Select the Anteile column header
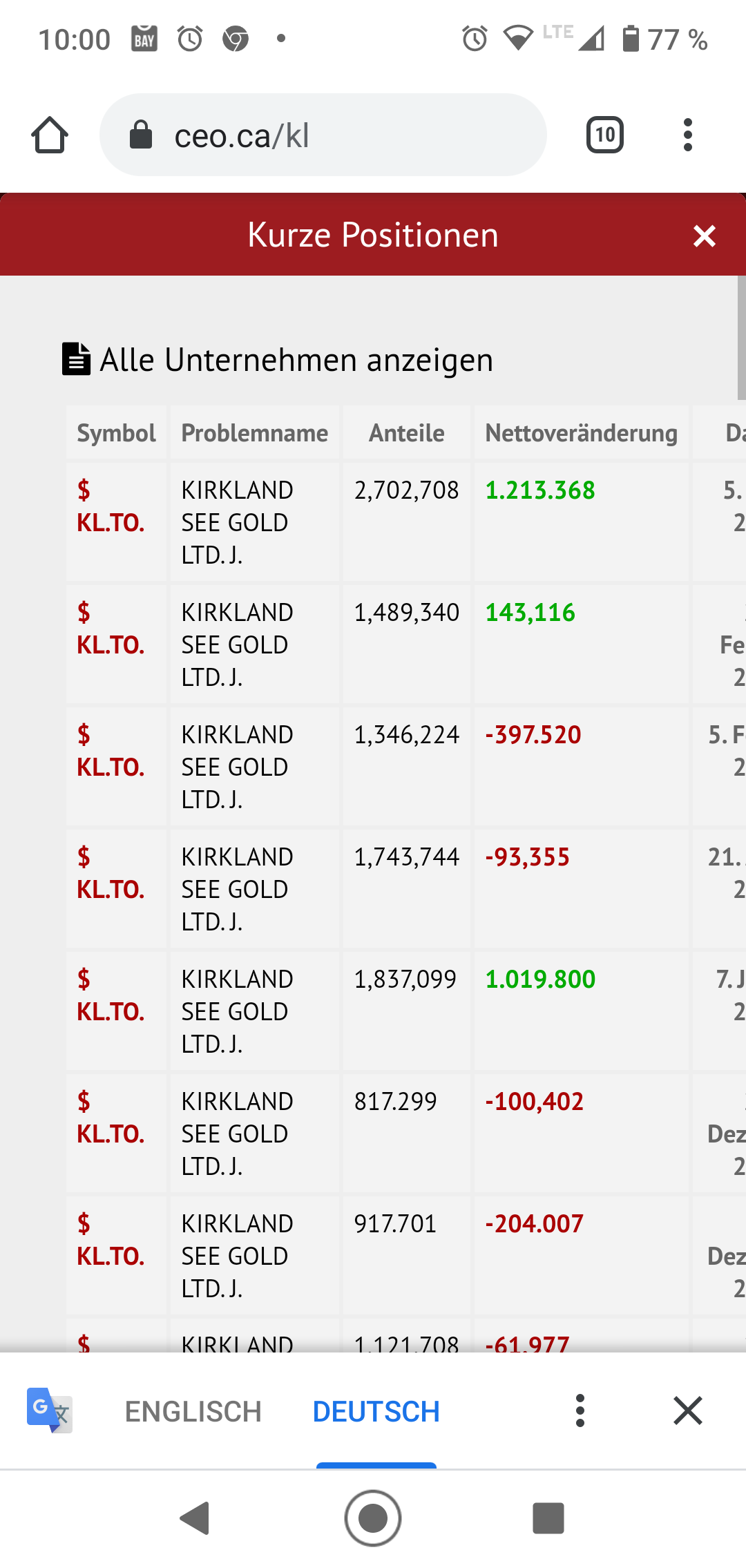The height and width of the screenshot is (1568, 746). 406,433
